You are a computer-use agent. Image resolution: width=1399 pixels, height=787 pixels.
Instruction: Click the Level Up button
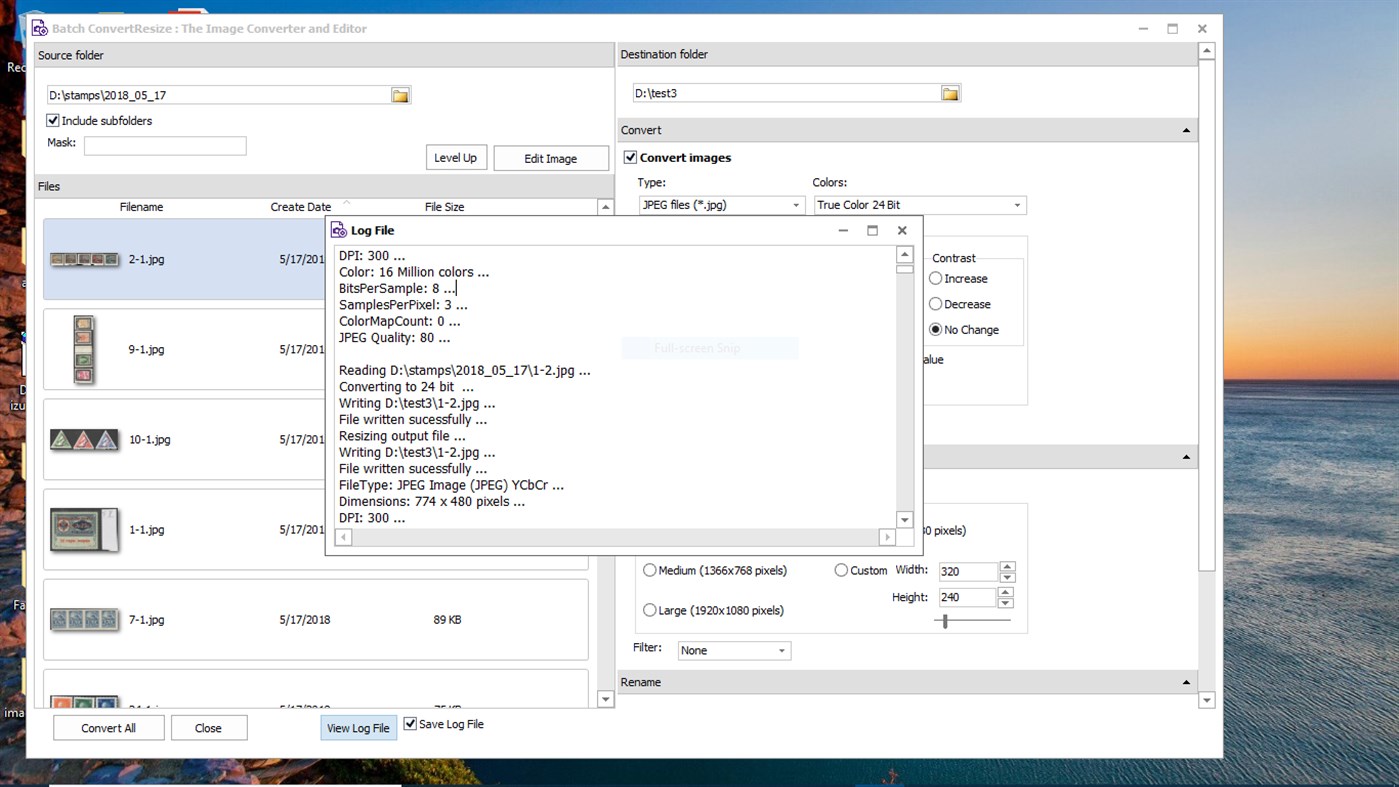click(456, 157)
